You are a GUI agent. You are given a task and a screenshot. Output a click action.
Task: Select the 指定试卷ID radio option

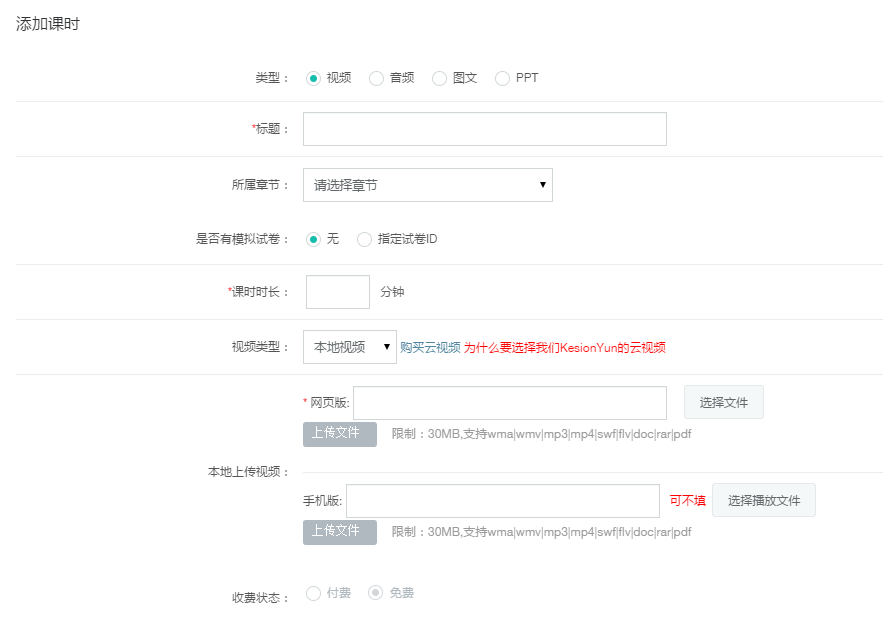click(x=365, y=239)
